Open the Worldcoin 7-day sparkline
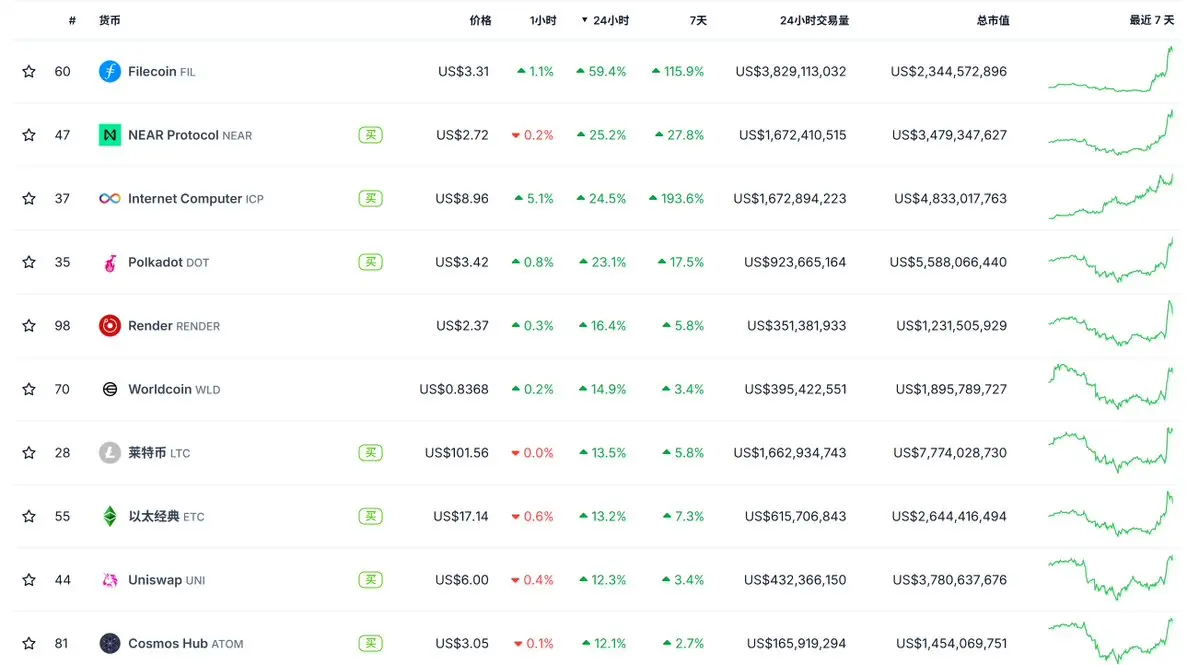This screenshot has width=1199, height=665. click(1110, 387)
